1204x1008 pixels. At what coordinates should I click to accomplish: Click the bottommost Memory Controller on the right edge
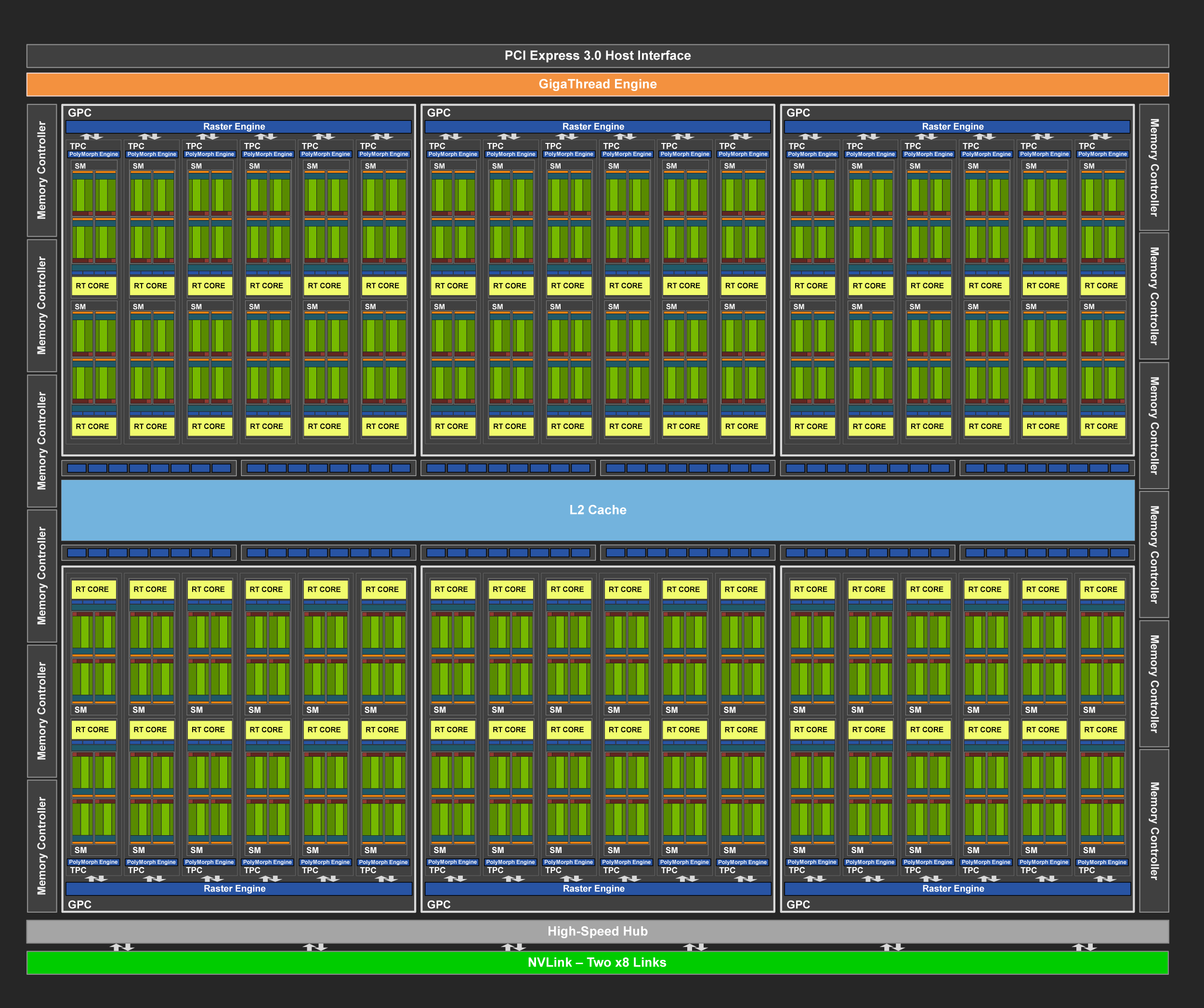[x=1154, y=831]
